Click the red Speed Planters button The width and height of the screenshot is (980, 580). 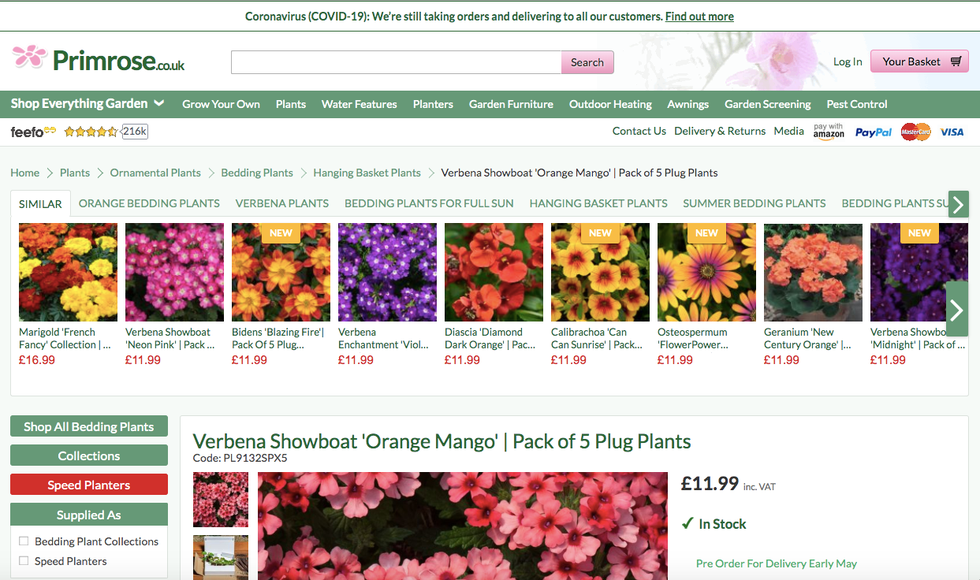(x=89, y=484)
